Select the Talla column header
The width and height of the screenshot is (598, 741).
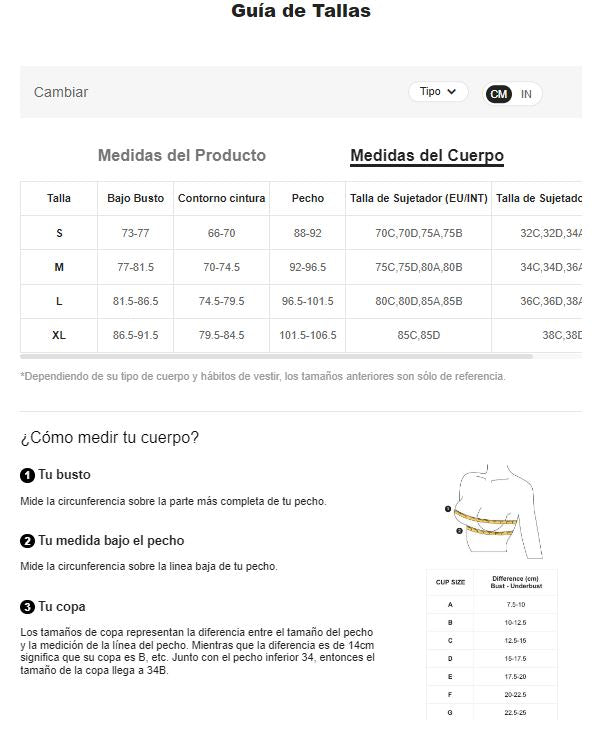59,198
